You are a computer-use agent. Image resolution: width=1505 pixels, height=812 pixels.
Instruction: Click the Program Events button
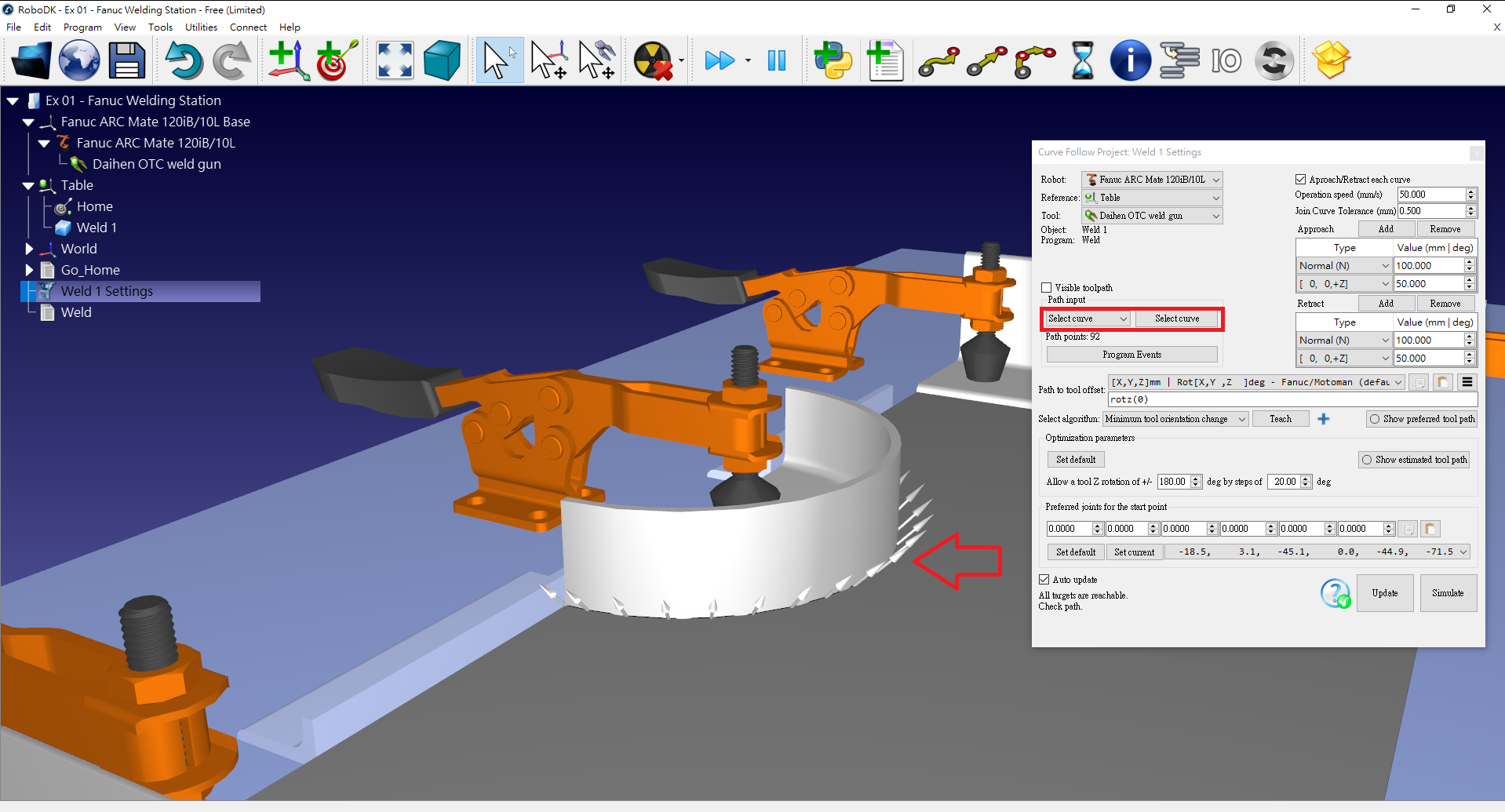(1131, 355)
